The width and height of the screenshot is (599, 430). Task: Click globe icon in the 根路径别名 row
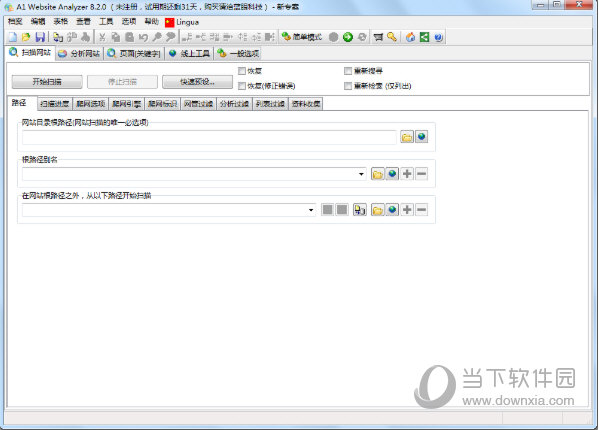(392, 174)
